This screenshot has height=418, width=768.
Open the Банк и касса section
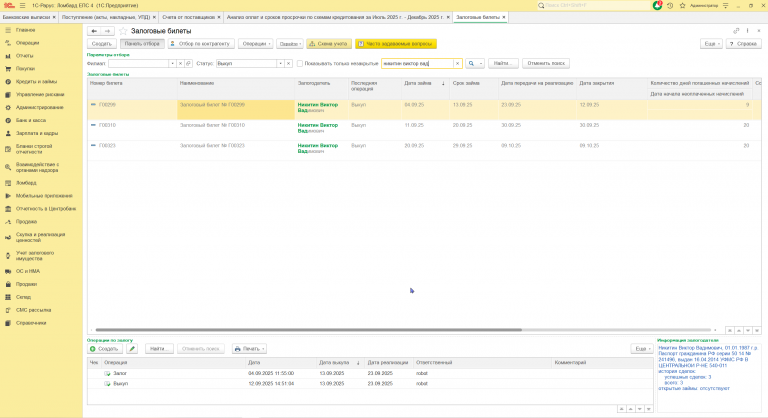pyautogui.click(x=31, y=119)
